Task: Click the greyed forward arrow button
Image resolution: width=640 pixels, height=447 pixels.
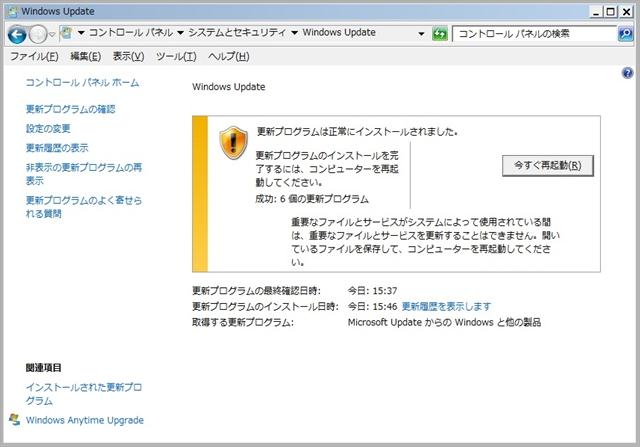Action: click(38, 34)
